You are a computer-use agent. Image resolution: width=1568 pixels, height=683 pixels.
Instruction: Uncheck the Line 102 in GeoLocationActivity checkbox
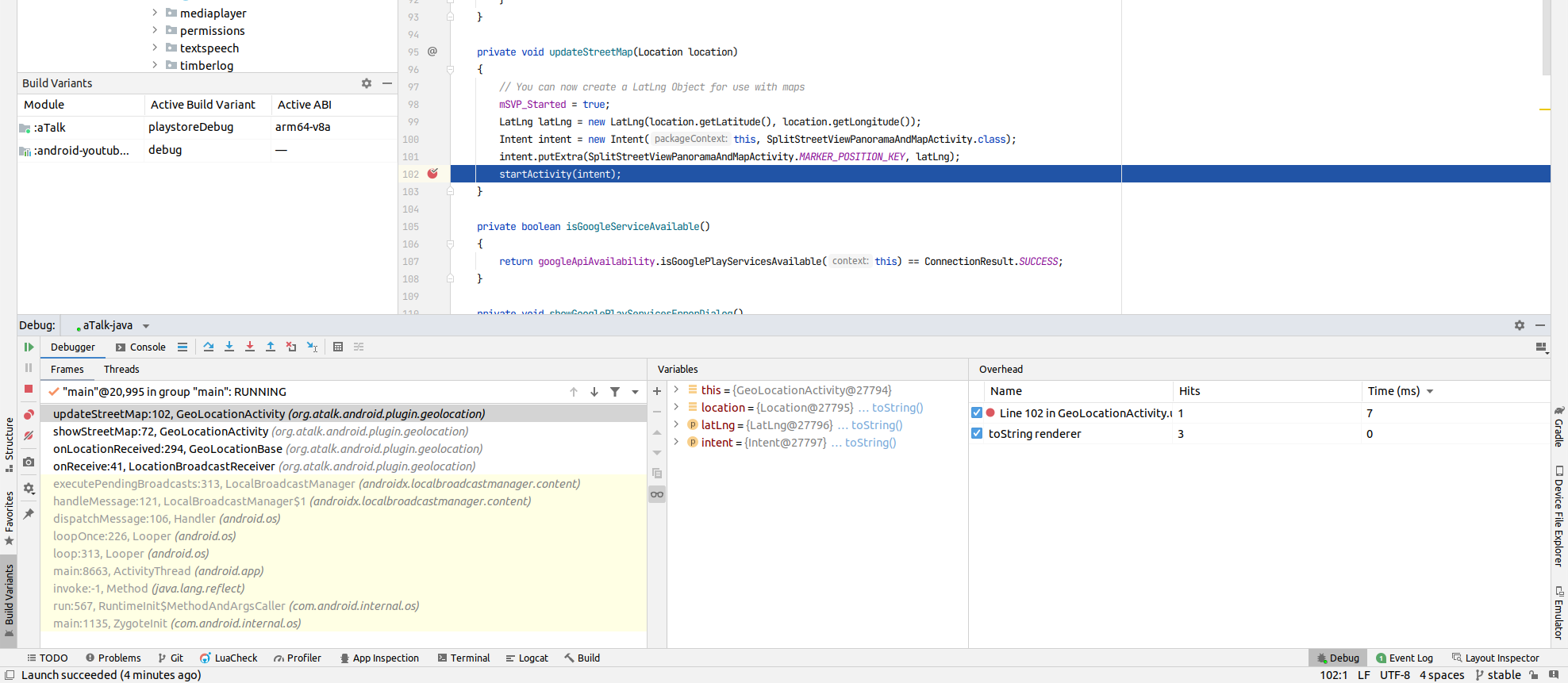coord(977,412)
